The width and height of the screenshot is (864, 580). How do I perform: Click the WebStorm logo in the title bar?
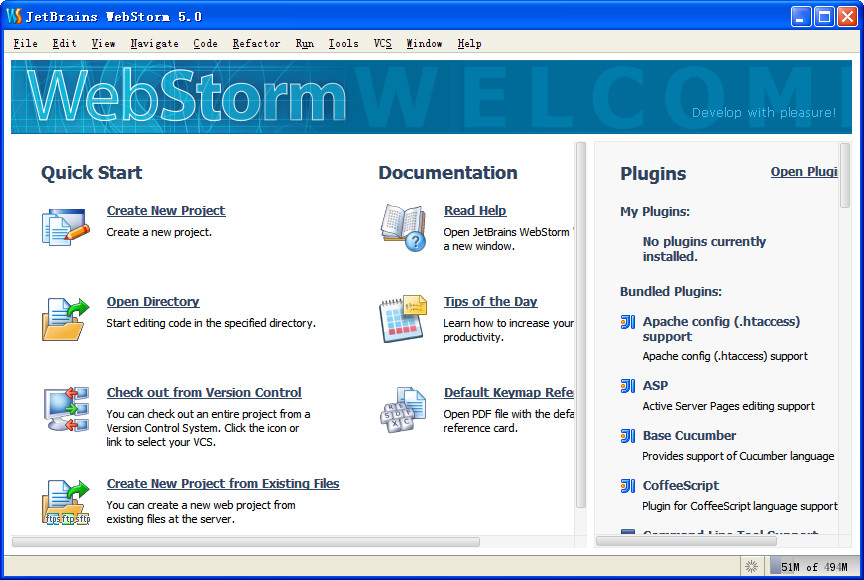point(12,15)
